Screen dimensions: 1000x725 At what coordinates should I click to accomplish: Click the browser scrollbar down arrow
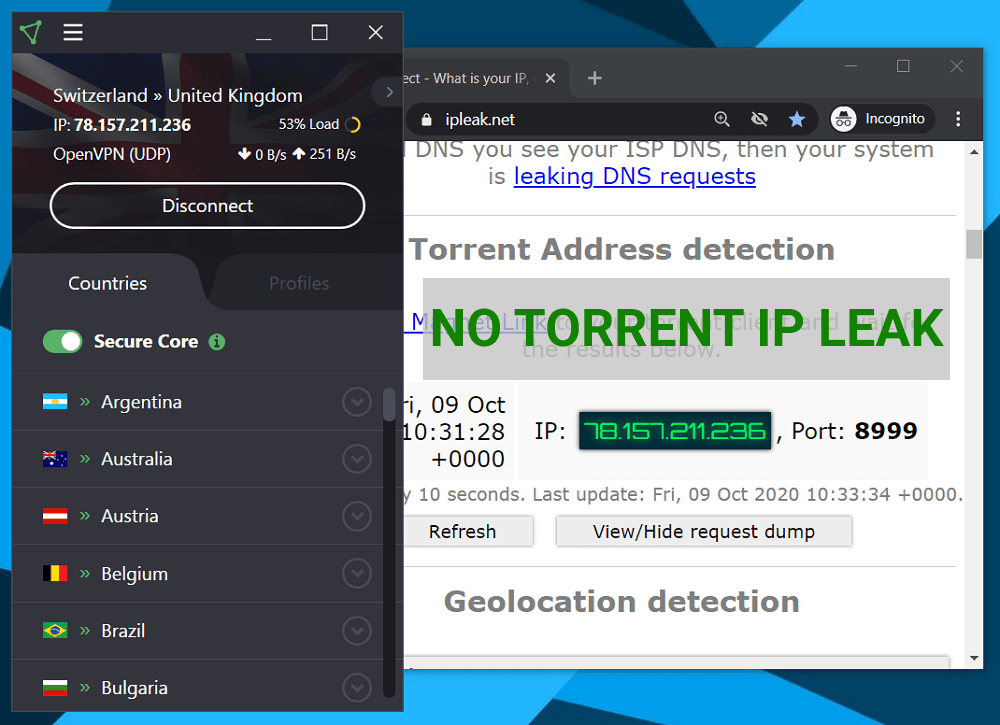974,658
